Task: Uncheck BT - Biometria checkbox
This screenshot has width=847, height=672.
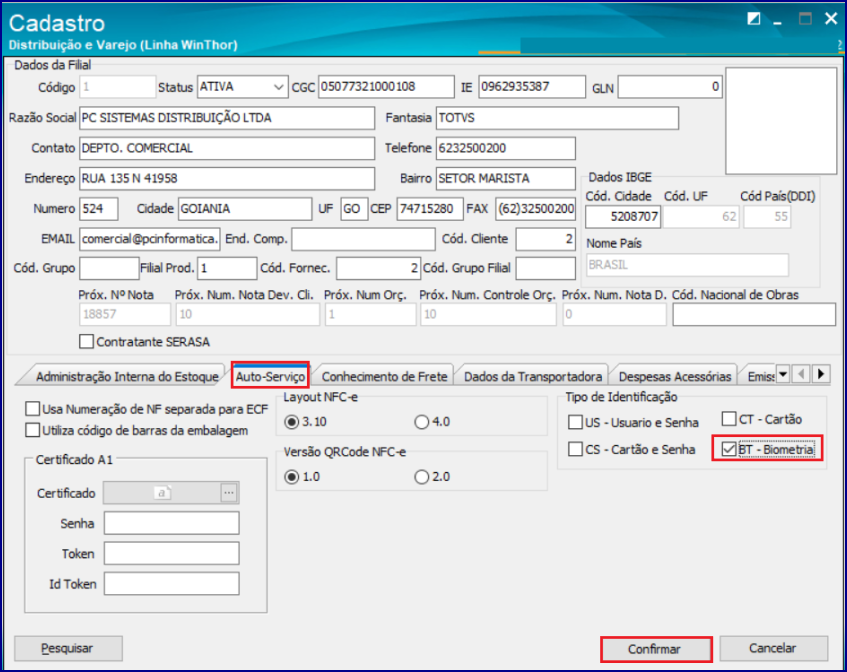Action: 729,449
